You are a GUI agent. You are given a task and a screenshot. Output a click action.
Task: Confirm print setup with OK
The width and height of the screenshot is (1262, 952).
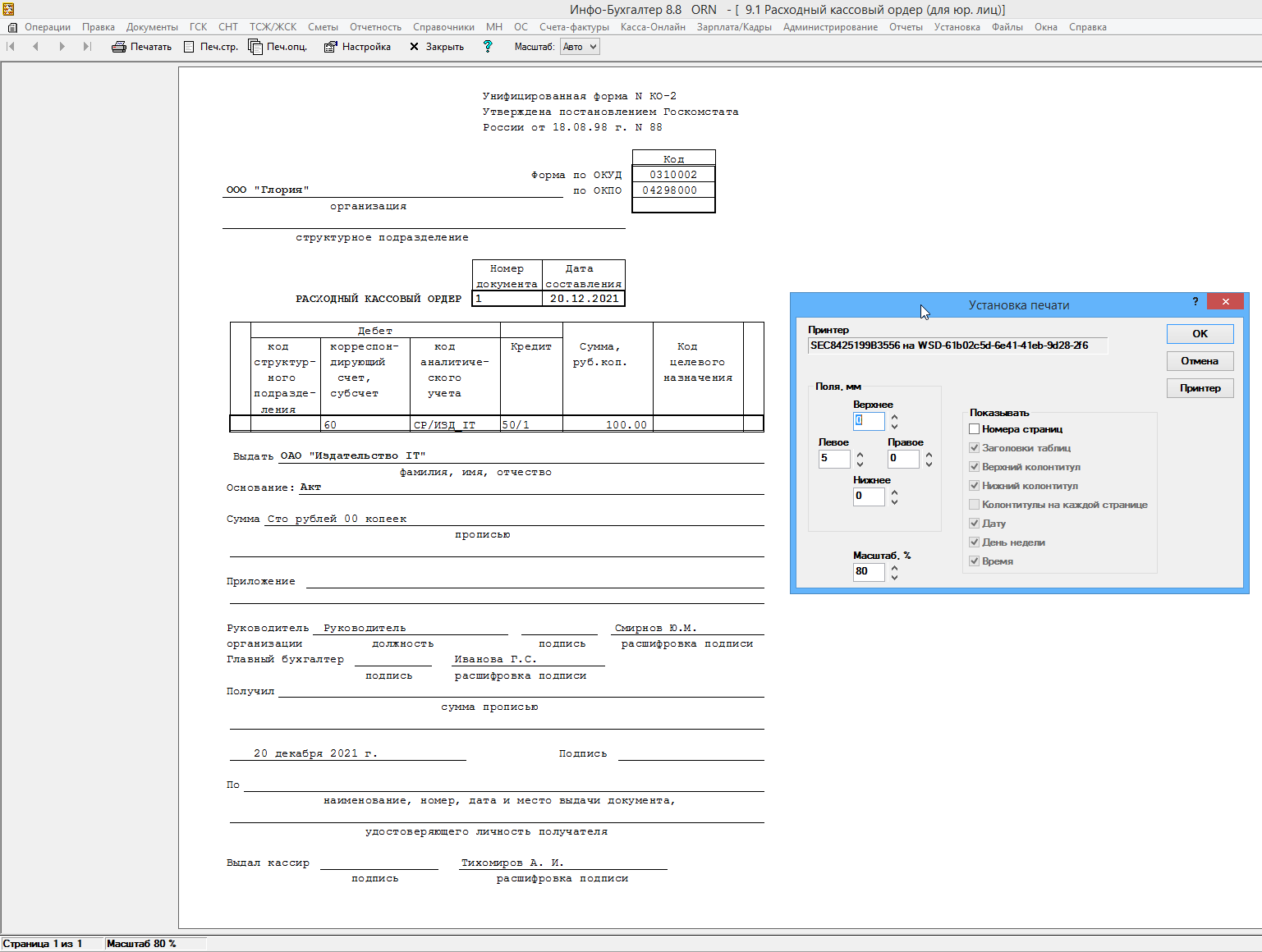point(1200,334)
